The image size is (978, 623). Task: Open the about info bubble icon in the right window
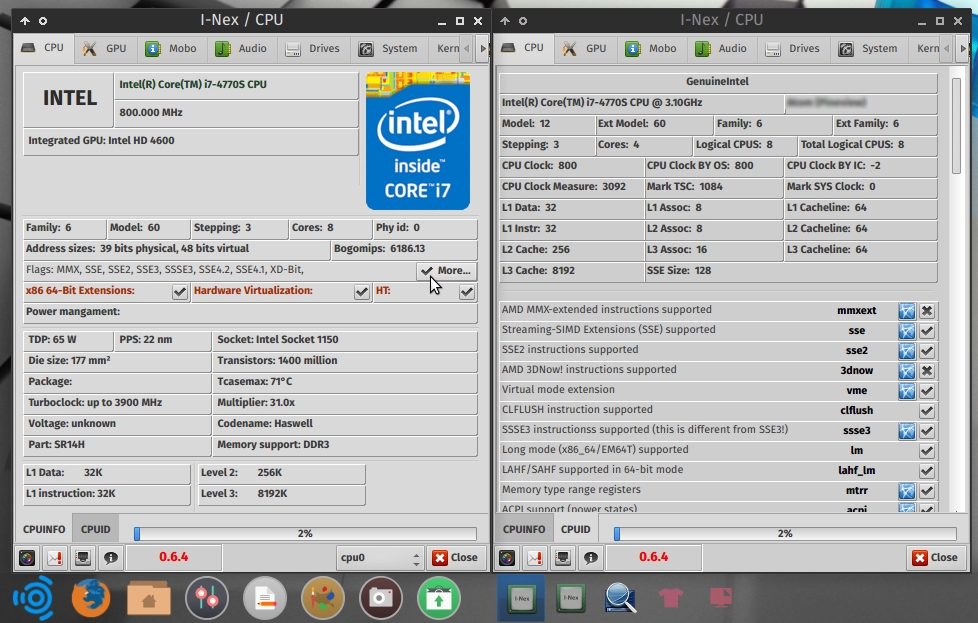591,558
